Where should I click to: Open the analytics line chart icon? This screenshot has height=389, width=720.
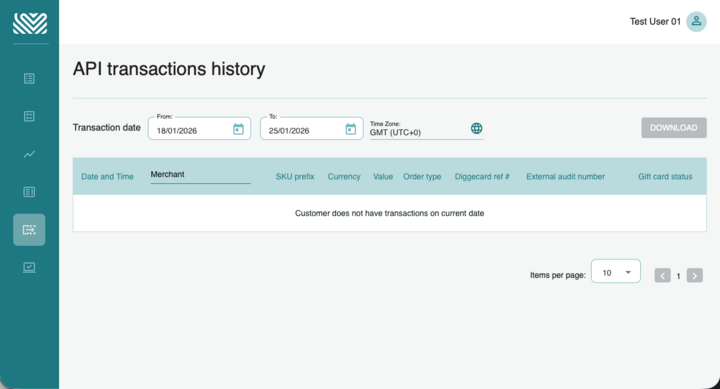29,154
